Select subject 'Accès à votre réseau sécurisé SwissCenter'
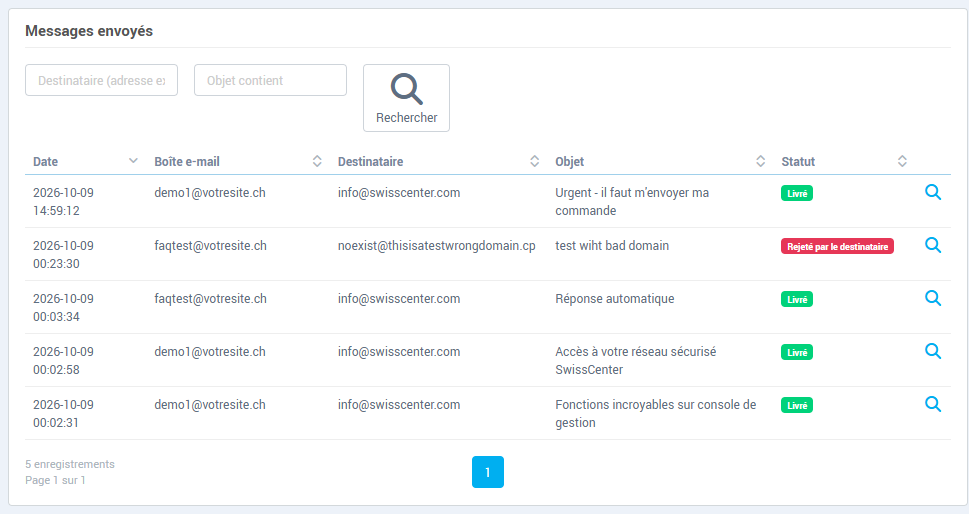This screenshot has height=514, width=969. tap(635, 361)
